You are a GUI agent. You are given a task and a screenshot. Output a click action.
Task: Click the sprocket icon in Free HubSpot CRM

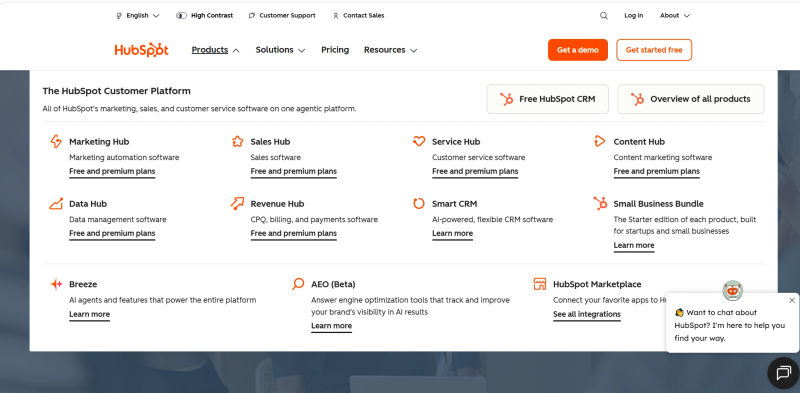[x=507, y=99]
